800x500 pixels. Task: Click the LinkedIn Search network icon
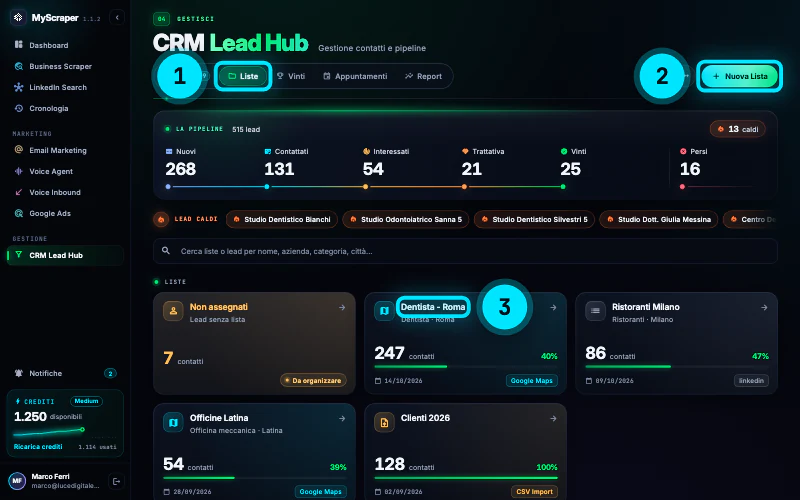pos(19,87)
